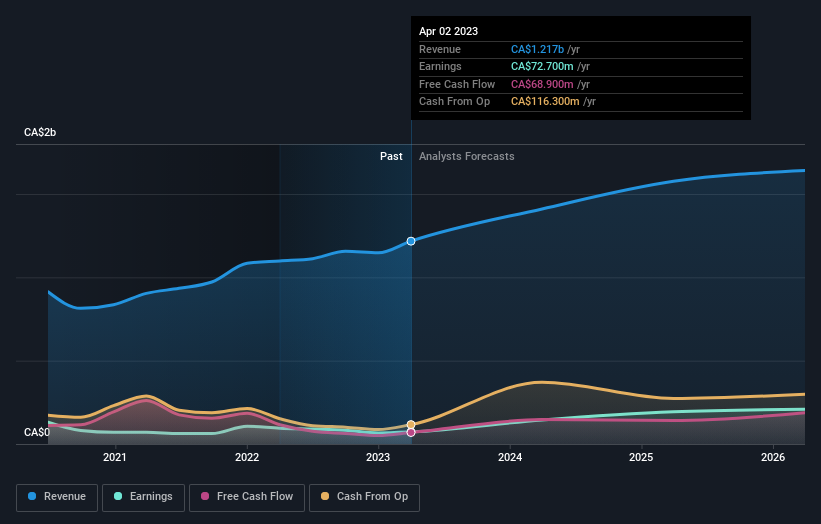The width and height of the screenshot is (821, 524).
Task: Click the blue Revenue legend dot
Action: pyautogui.click(x=32, y=496)
